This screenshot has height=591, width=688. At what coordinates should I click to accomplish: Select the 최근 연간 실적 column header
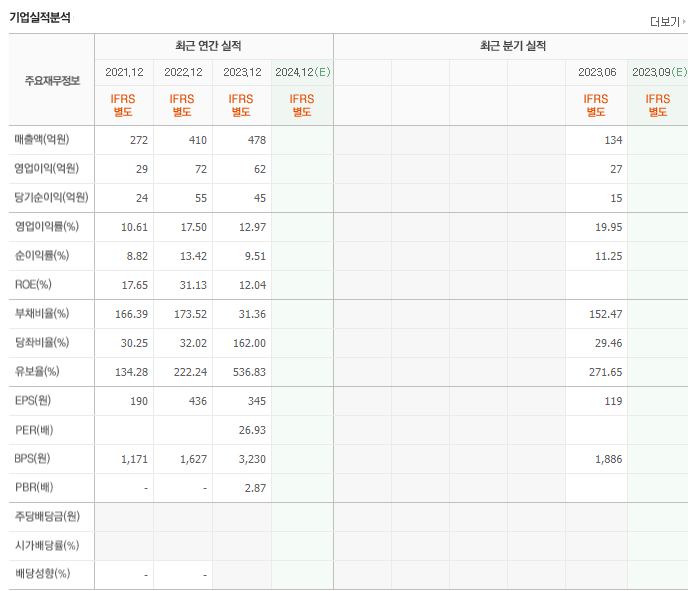[208, 46]
